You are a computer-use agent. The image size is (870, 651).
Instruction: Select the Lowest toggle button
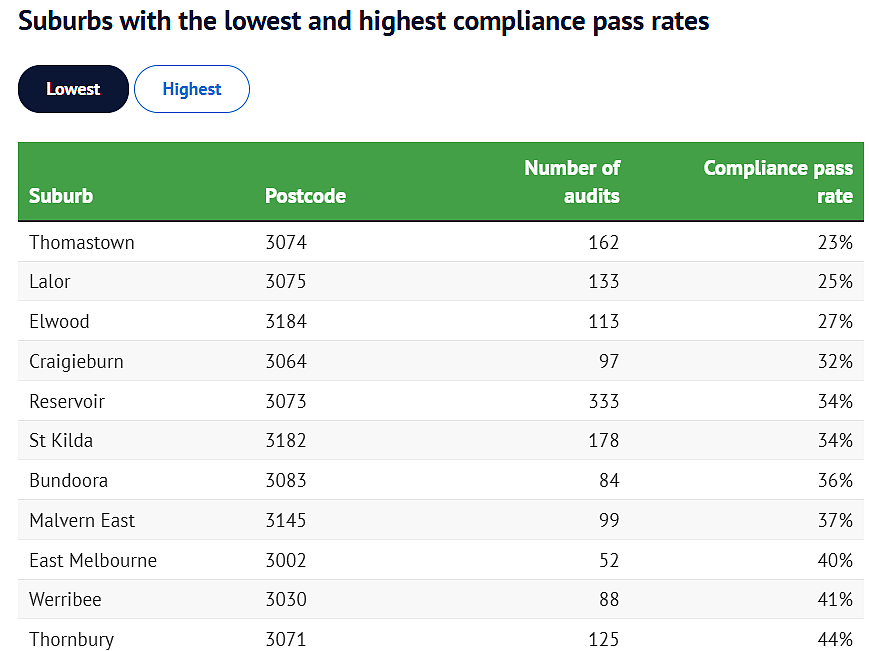click(x=73, y=89)
